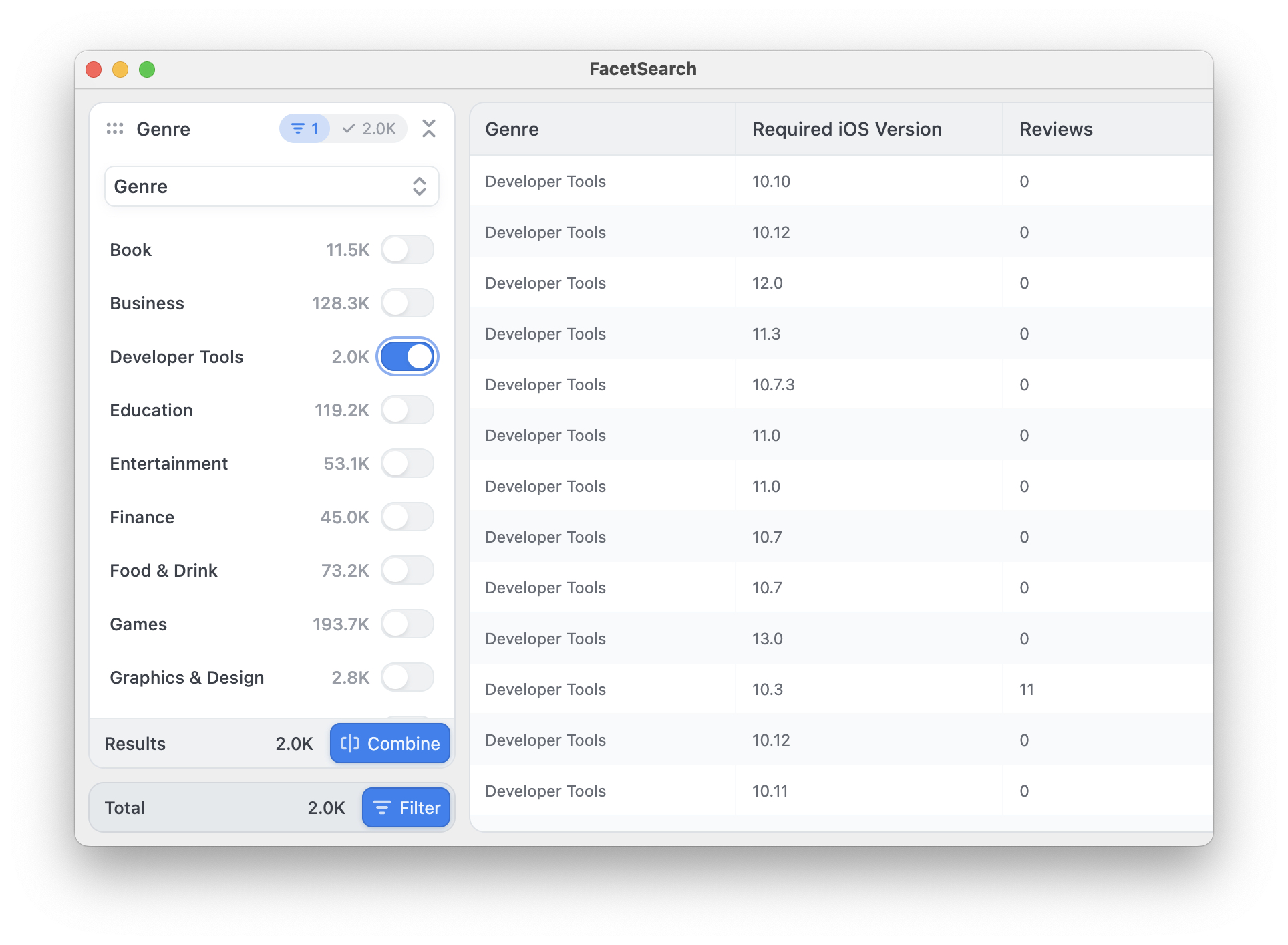Click the Graphics & Design genre label
Screen dimensions: 1288x945
click(187, 678)
